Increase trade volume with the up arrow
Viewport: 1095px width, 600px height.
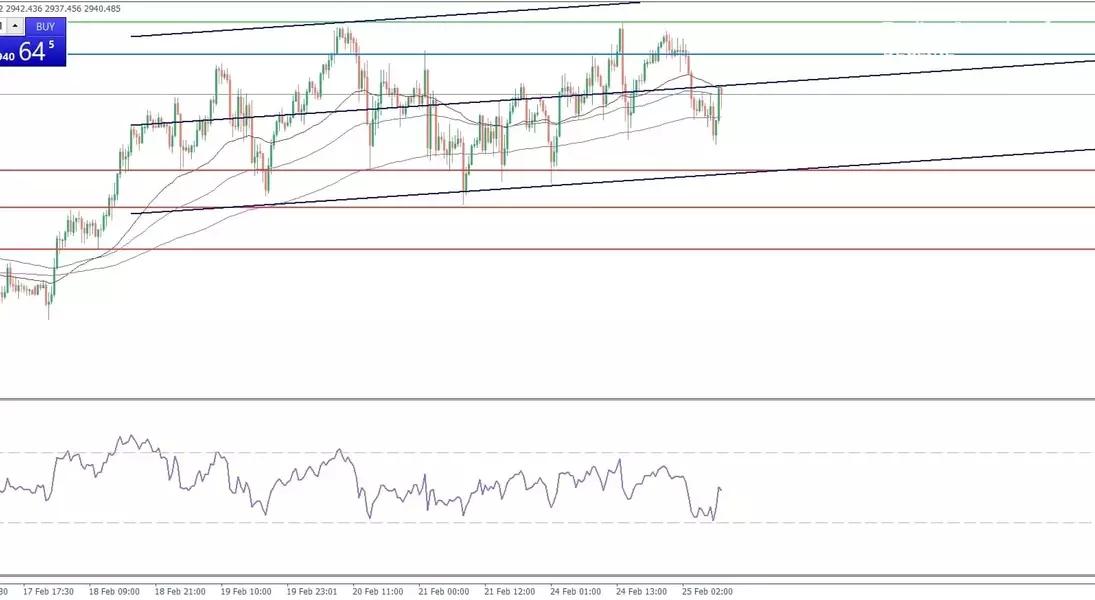tap(15, 27)
